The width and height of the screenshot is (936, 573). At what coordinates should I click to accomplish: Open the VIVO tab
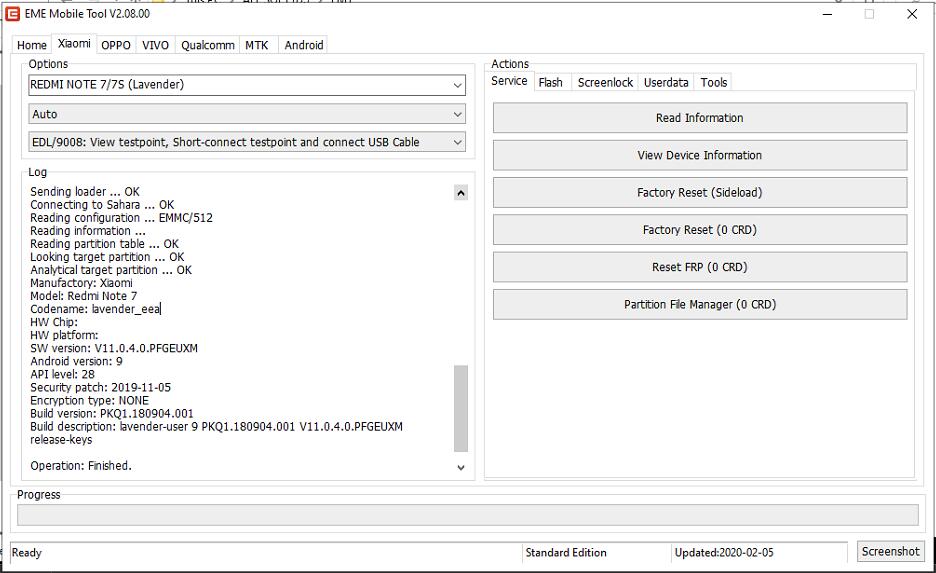pos(155,45)
